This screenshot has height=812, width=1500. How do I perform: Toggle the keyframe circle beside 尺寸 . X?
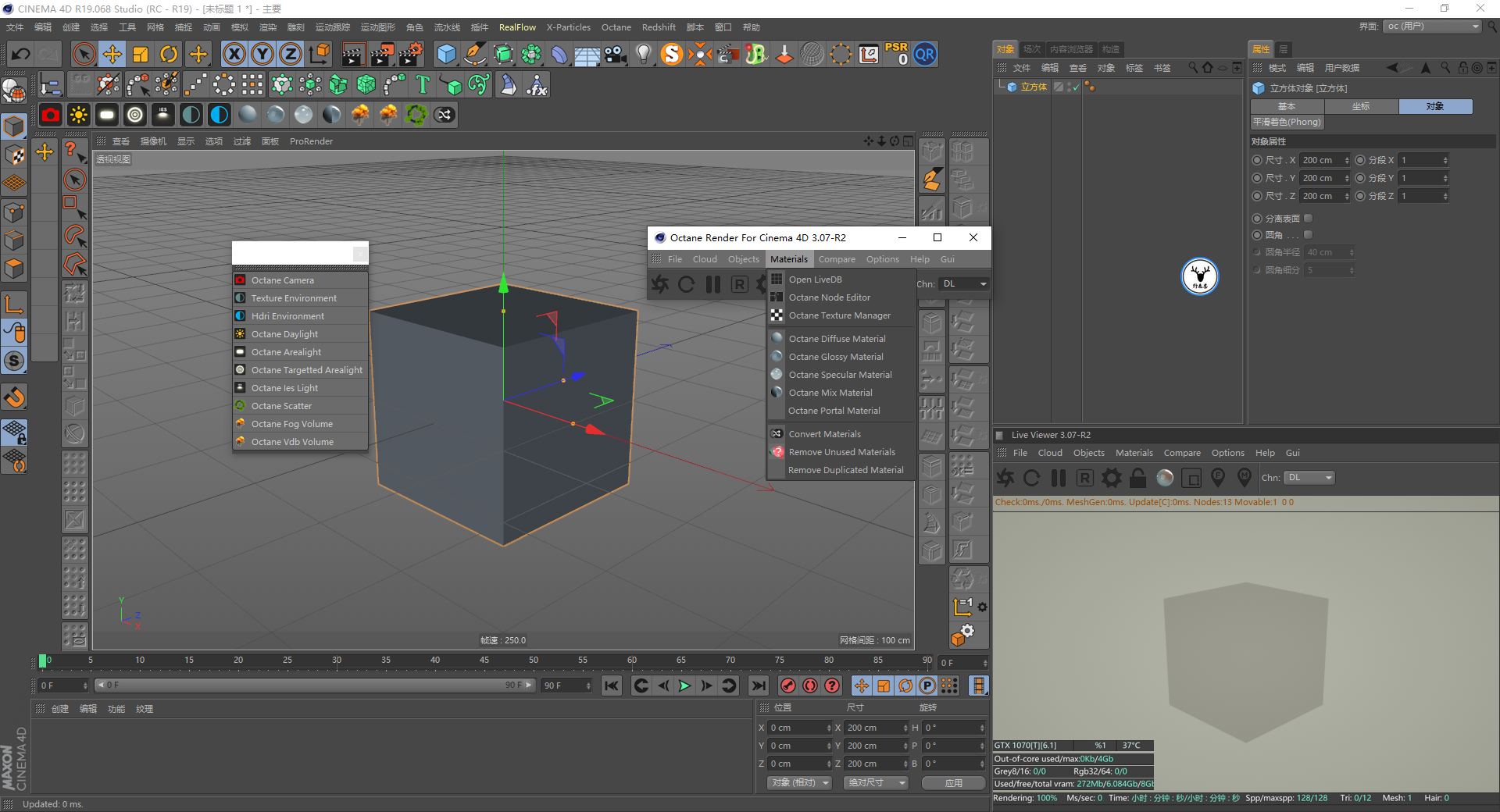(x=1257, y=160)
